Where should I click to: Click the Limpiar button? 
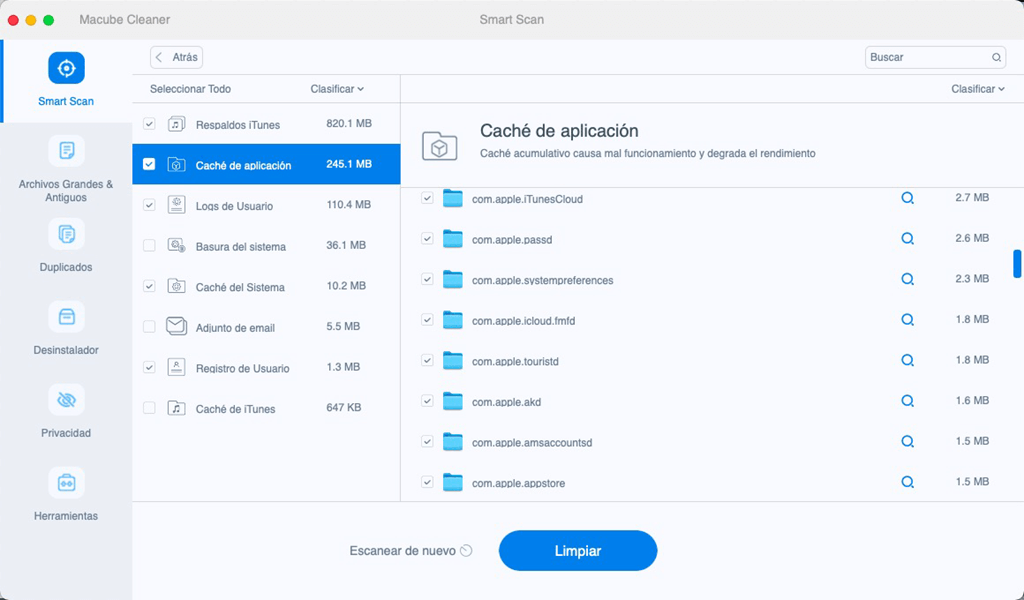(x=578, y=550)
